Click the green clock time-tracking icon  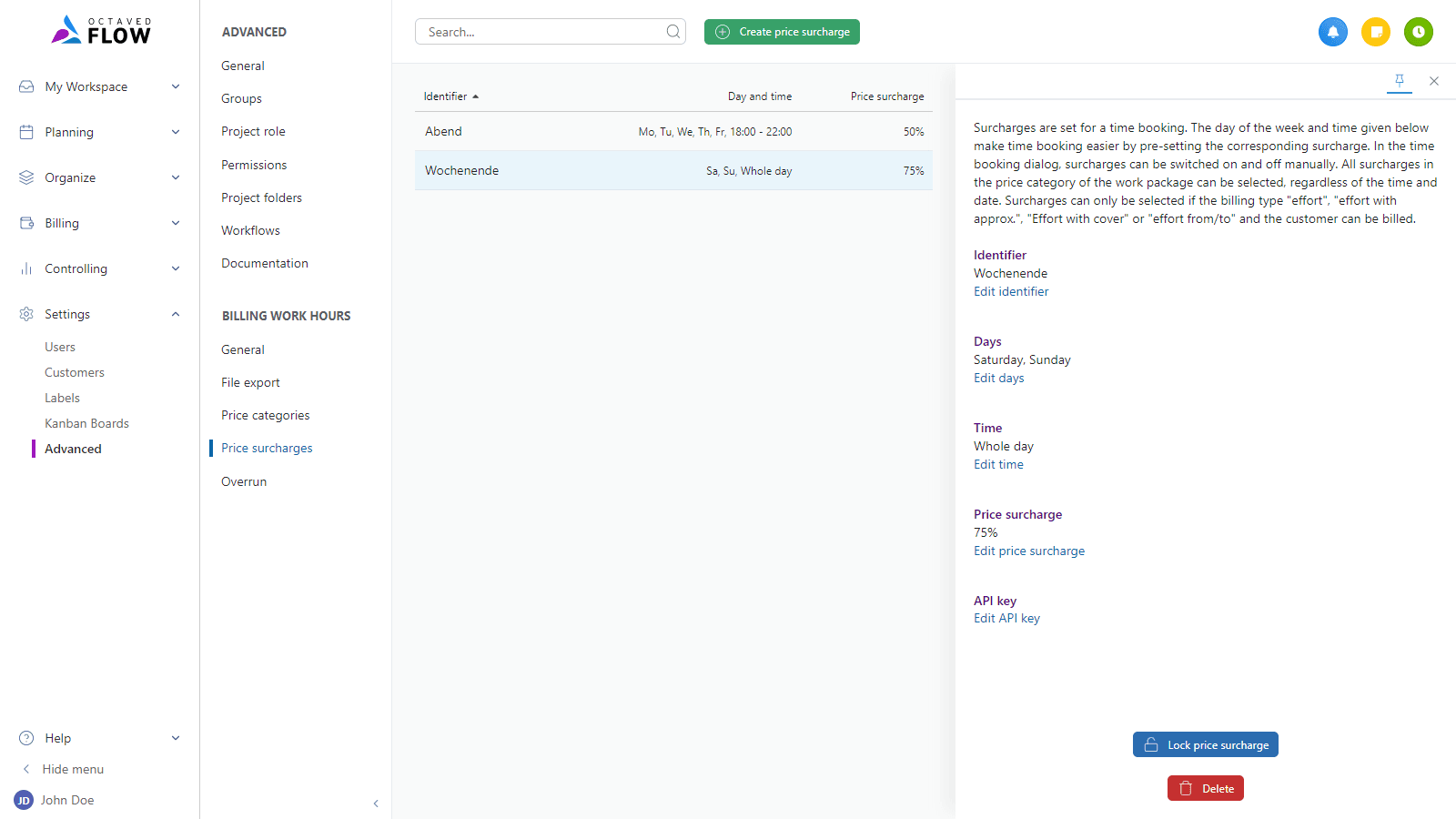click(x=1418, y=32)
